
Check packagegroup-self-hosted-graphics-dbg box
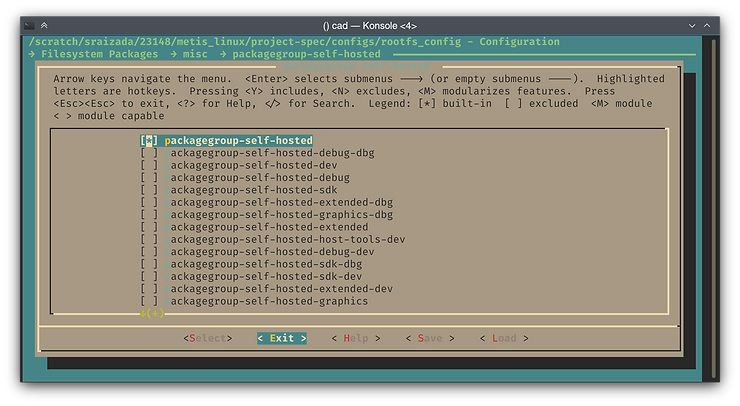(x=149, y=215)
